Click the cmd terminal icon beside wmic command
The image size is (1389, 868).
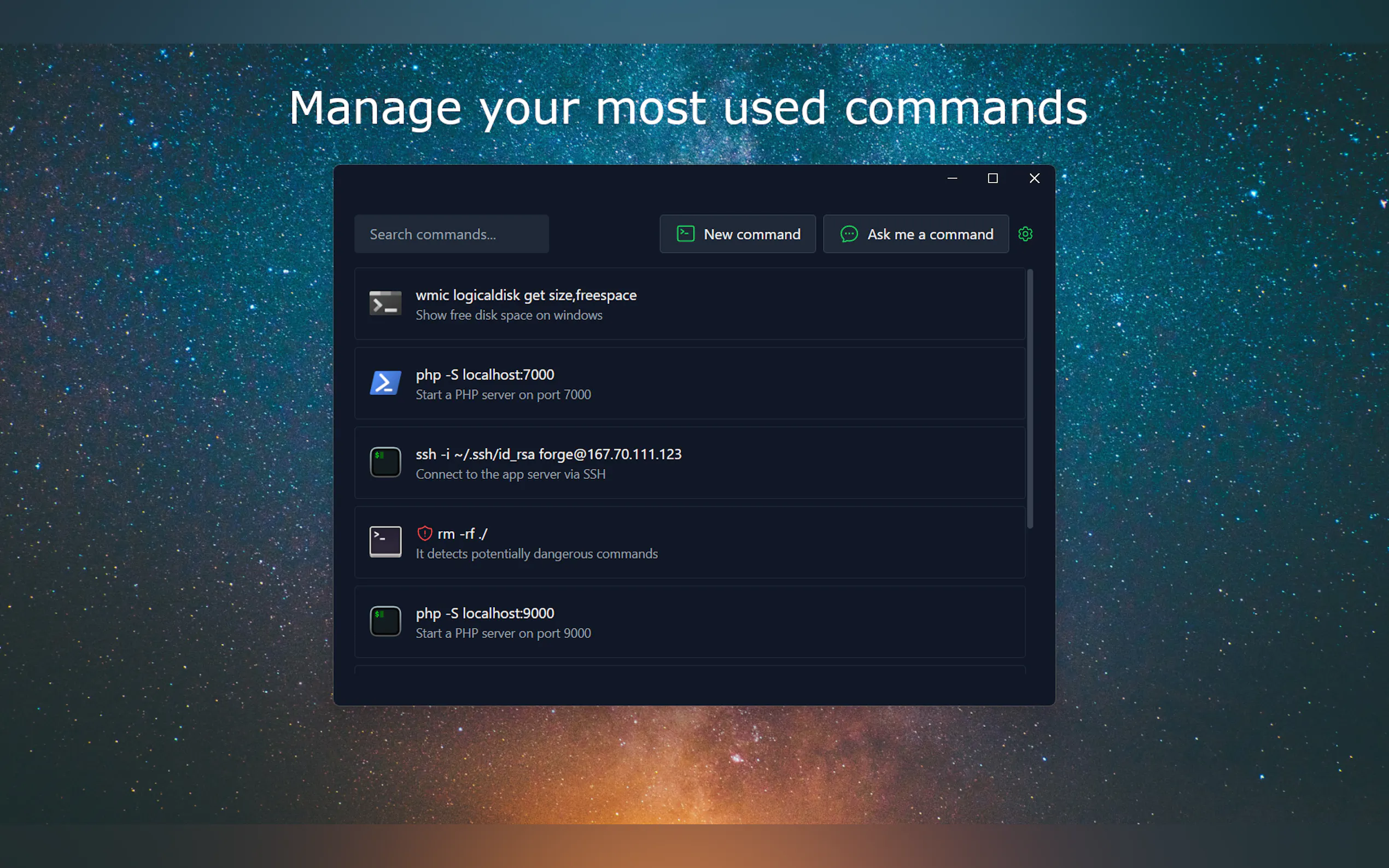386,304
